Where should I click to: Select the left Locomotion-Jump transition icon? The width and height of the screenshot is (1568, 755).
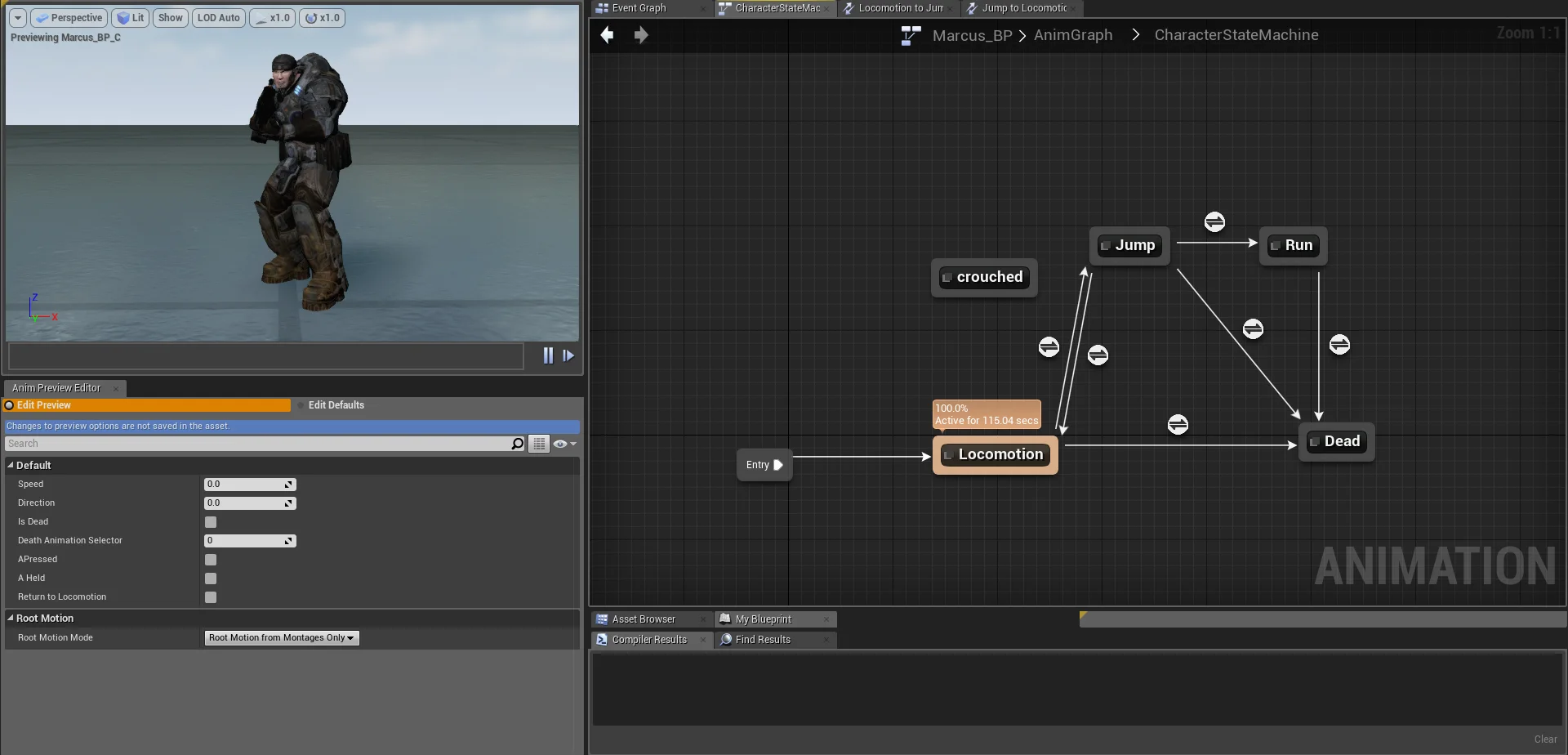tap(1049, 346)
